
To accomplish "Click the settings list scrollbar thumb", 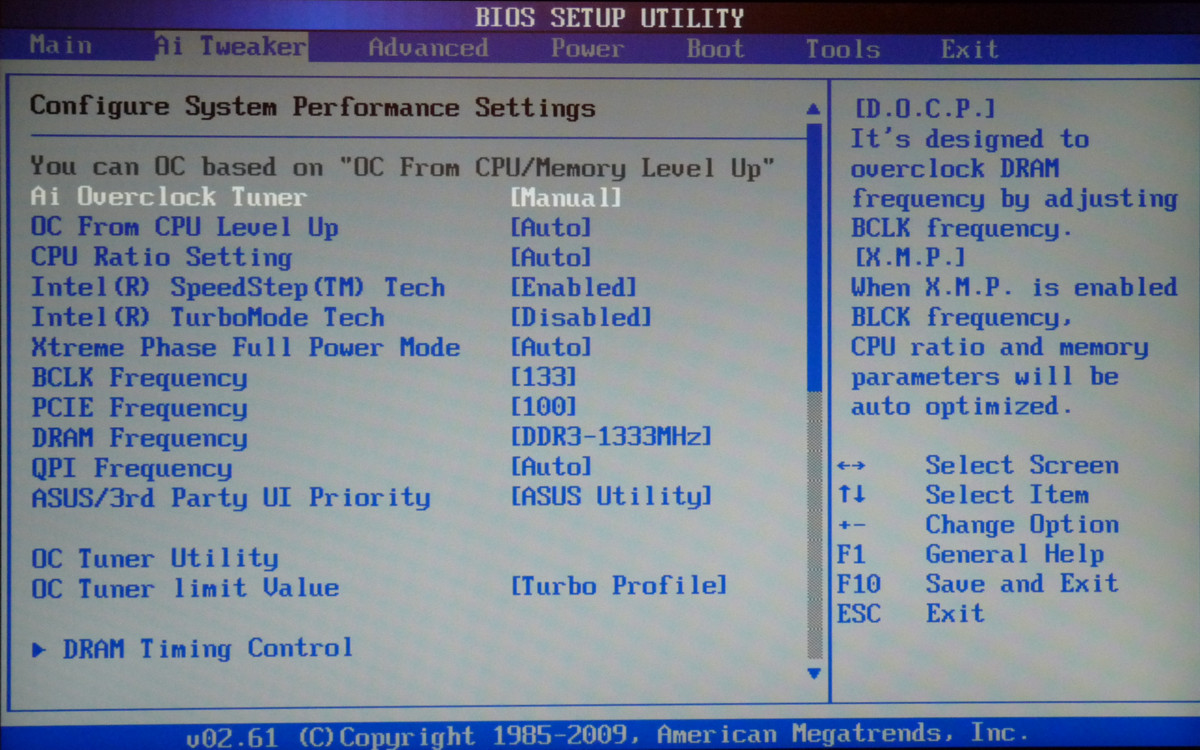I will 814,257.
